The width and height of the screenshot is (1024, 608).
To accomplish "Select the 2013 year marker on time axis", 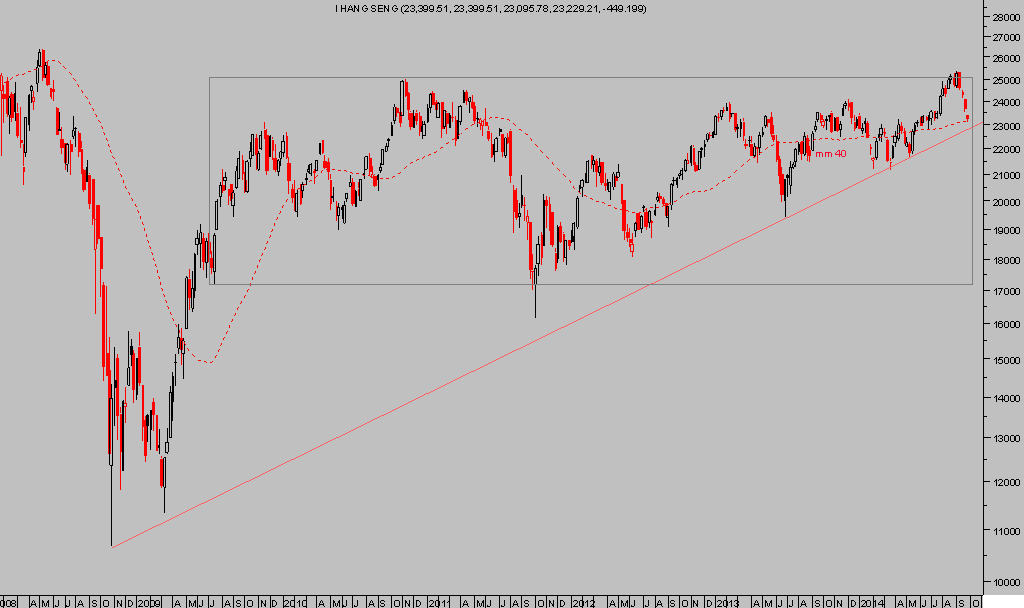I will [x=729, y=603].
